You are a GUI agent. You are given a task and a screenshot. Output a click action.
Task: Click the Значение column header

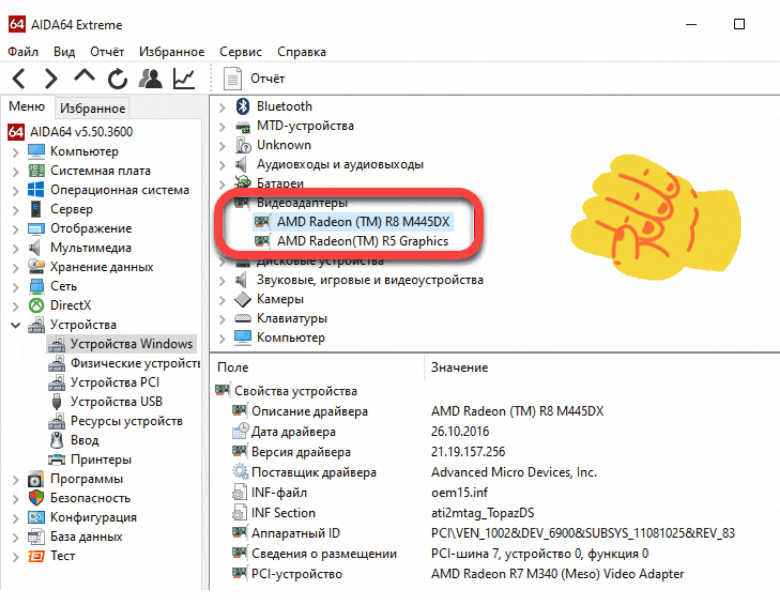click(x=459, y=367)
